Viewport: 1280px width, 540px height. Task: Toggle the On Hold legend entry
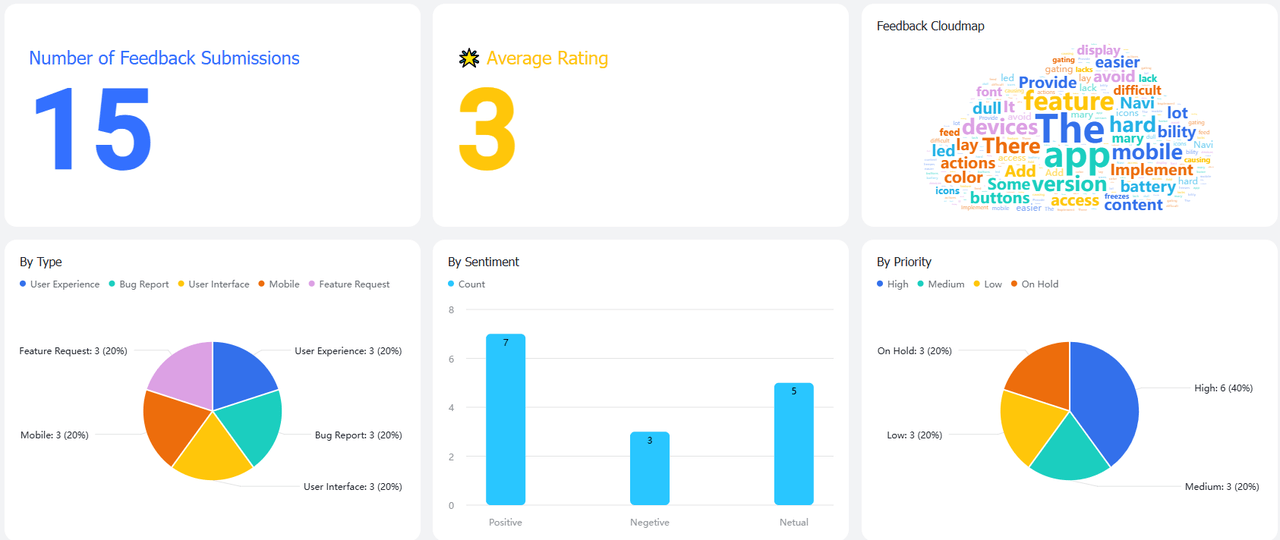point(1034,284)
